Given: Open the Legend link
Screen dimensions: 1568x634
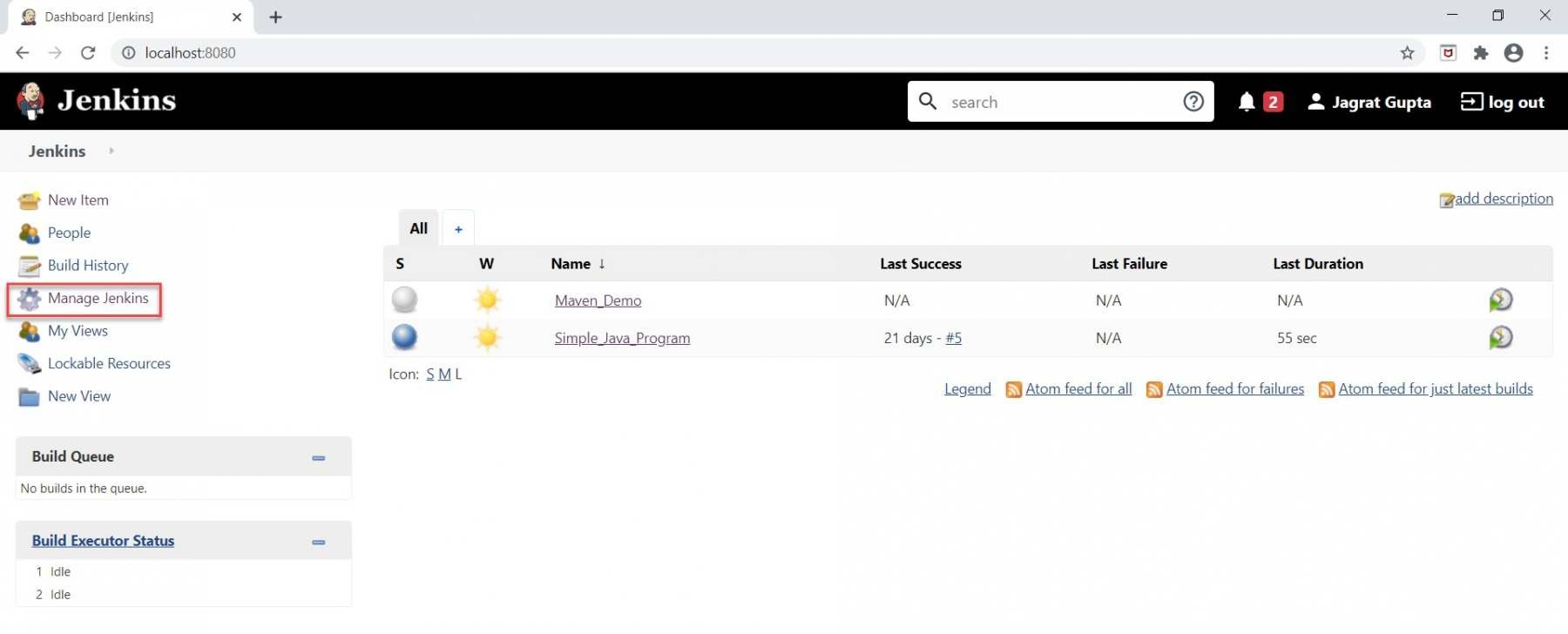Looking at the screenshot, I should (968, 389).
